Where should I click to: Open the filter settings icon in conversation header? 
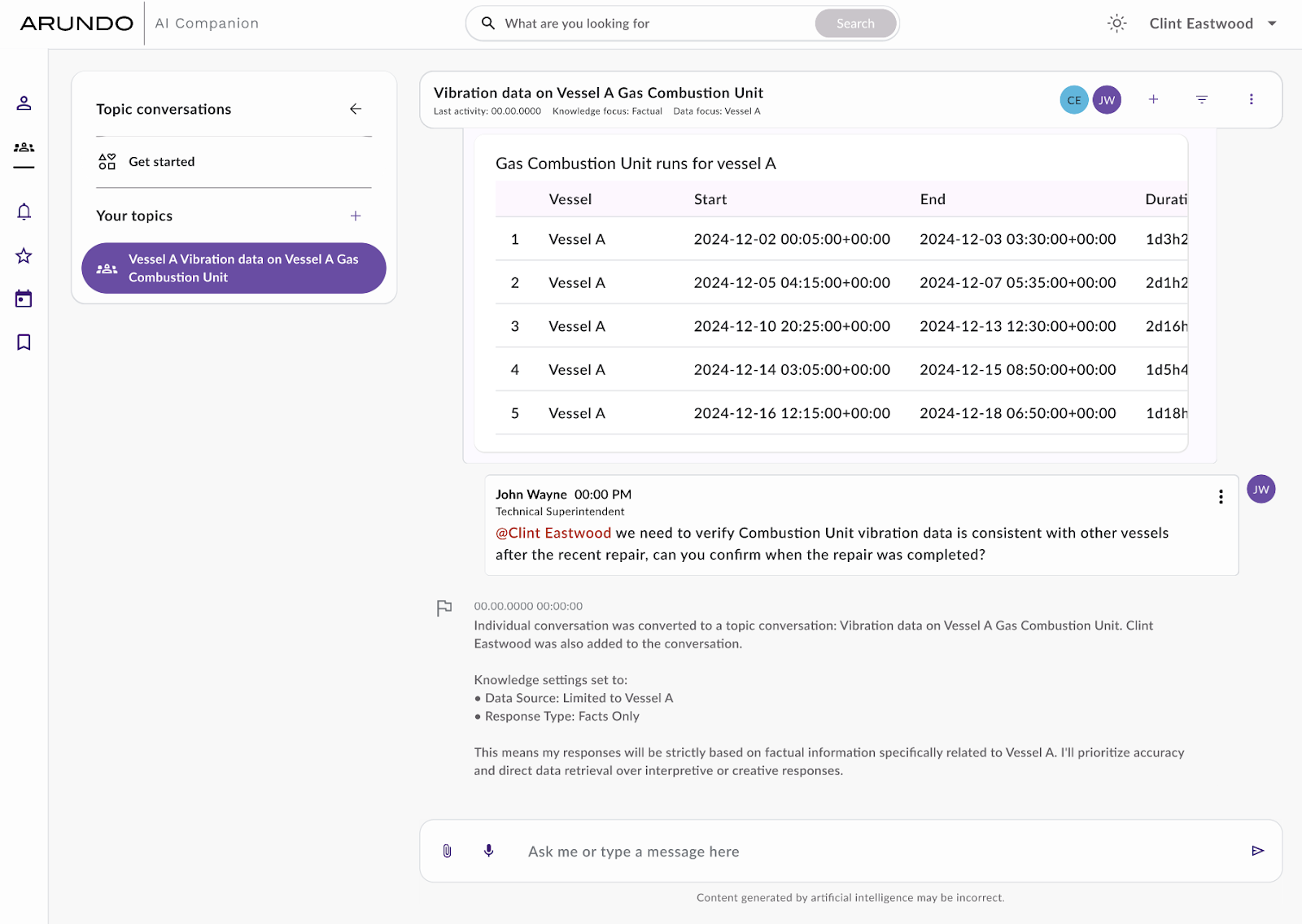coord(1202,99)
